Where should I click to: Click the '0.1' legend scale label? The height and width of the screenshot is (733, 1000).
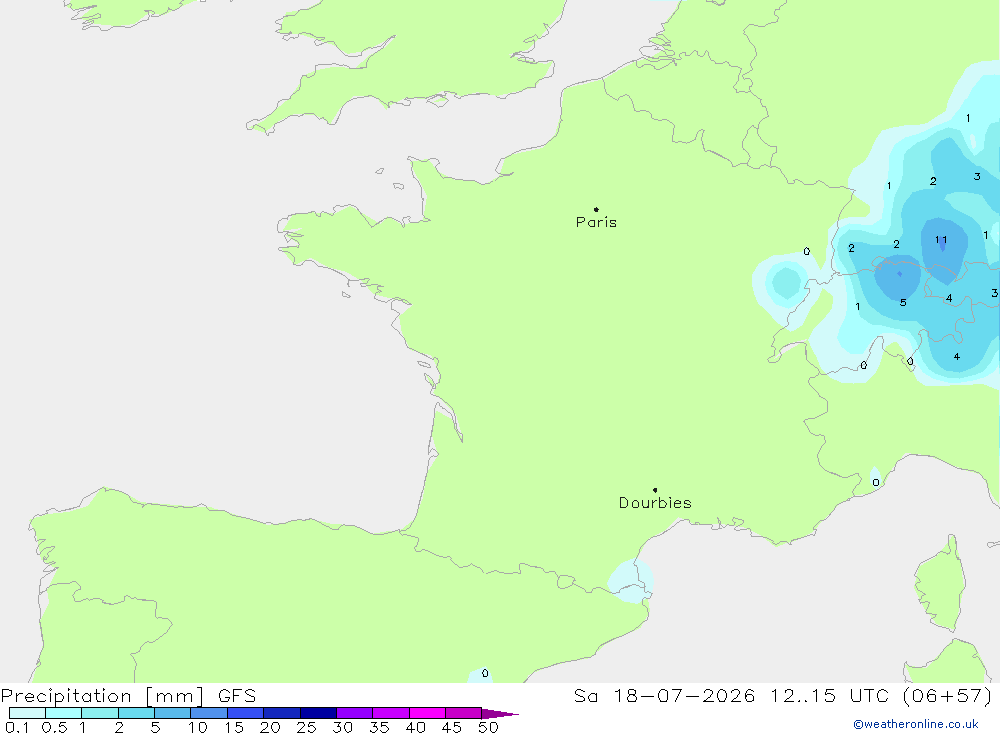click(17, 727)
